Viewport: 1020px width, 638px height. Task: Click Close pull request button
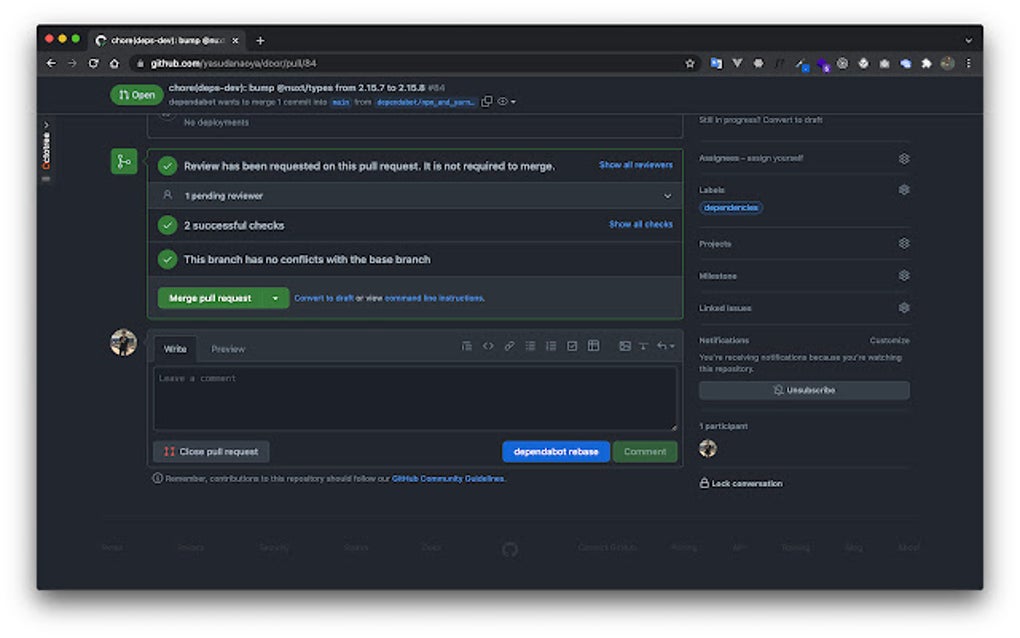(211, 451)
